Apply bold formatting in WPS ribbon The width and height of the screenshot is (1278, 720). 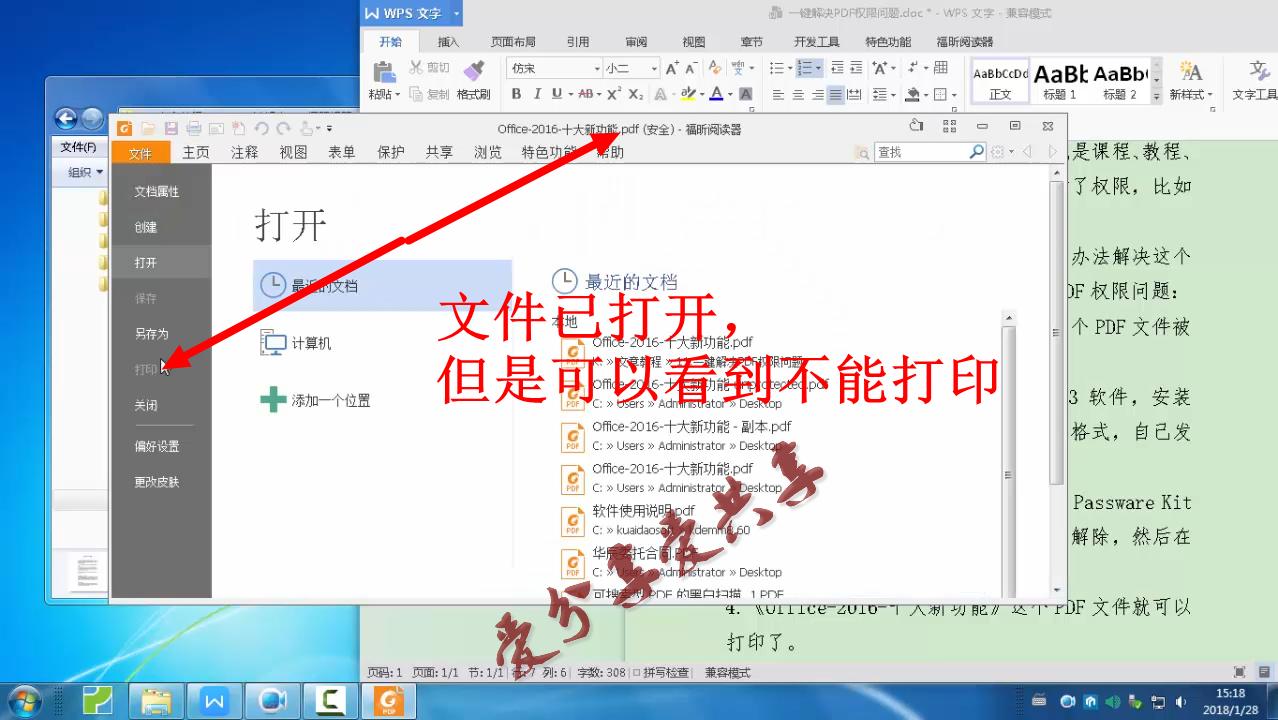pyautogui.click(x=517, y=92)
